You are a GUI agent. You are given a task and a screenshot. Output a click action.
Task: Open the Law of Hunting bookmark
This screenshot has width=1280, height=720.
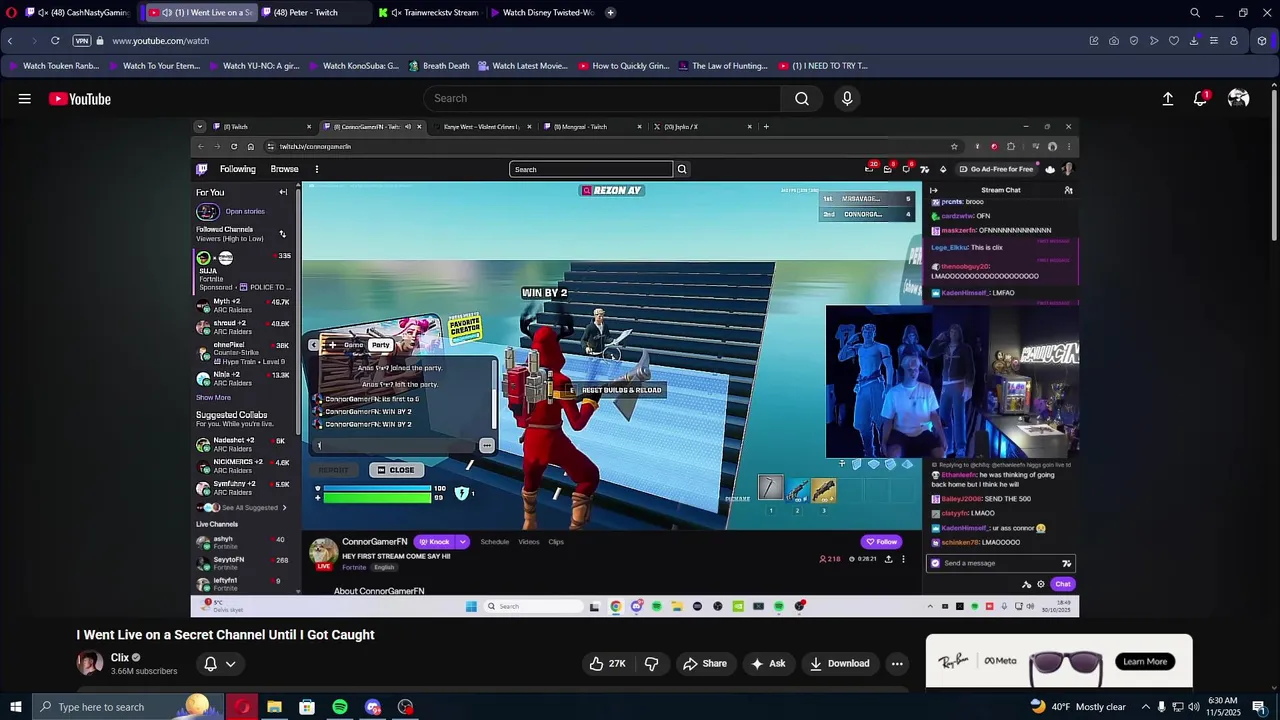[722, 66]
